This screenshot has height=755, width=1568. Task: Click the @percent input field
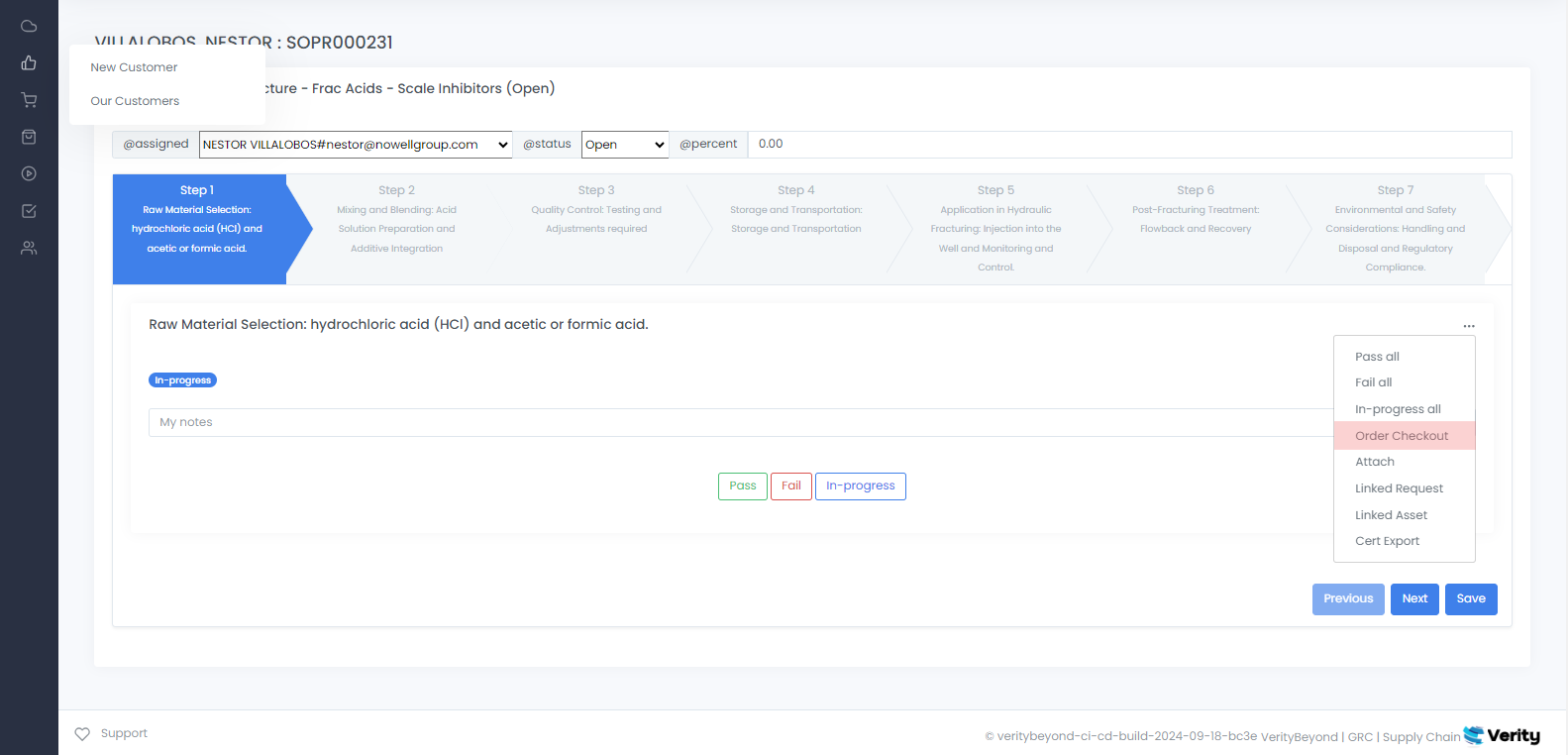pos(1129,145)
